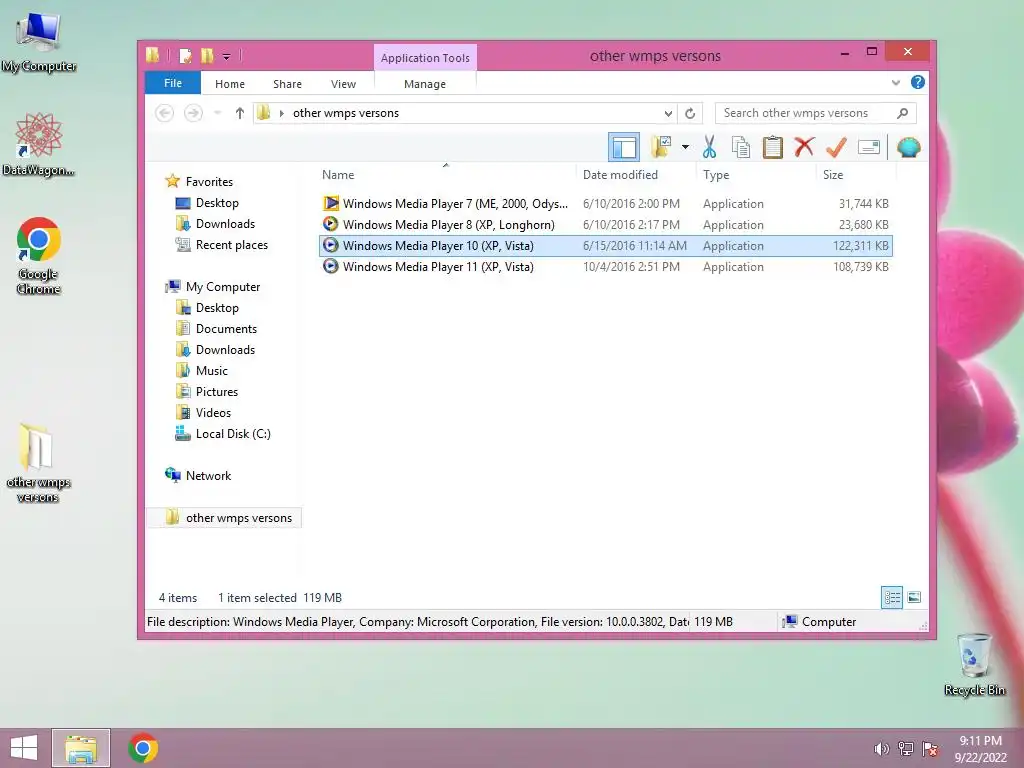This screenshot has height=768, width=1024.
Task: Refresh the other wmps versons folder
Action: coord(690,113)
